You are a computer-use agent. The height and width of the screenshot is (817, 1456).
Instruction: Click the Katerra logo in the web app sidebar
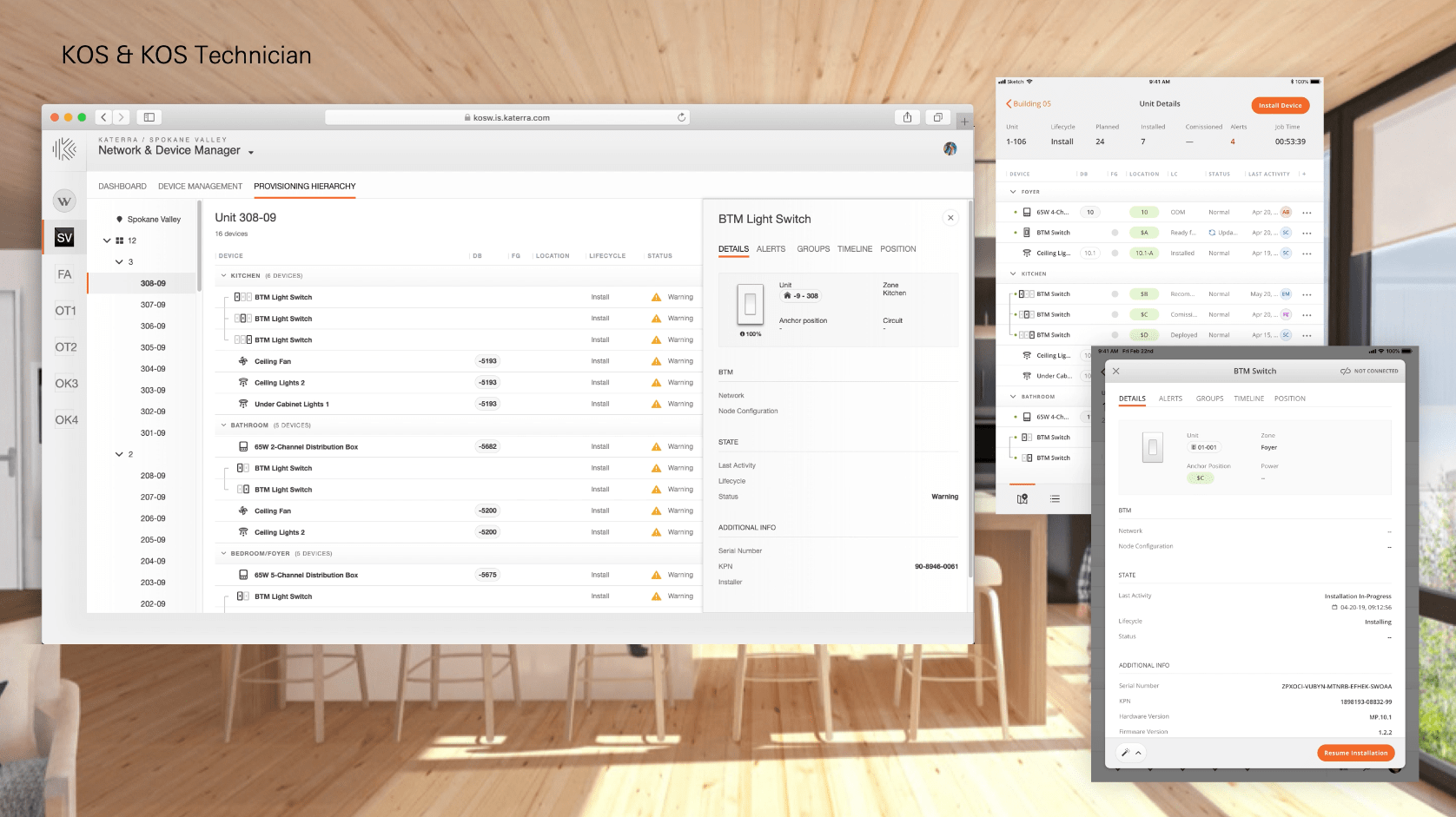tap(64, 149)
